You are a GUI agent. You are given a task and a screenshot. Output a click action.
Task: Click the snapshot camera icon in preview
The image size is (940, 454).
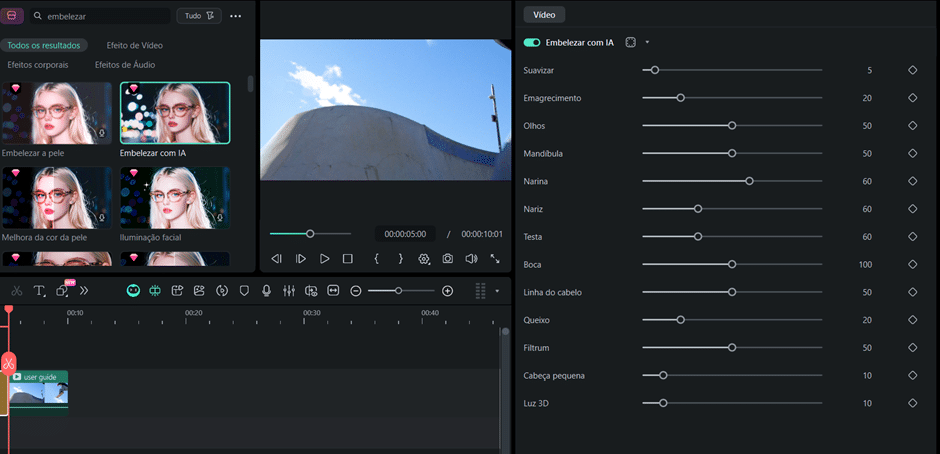click(x=447, y=259)
